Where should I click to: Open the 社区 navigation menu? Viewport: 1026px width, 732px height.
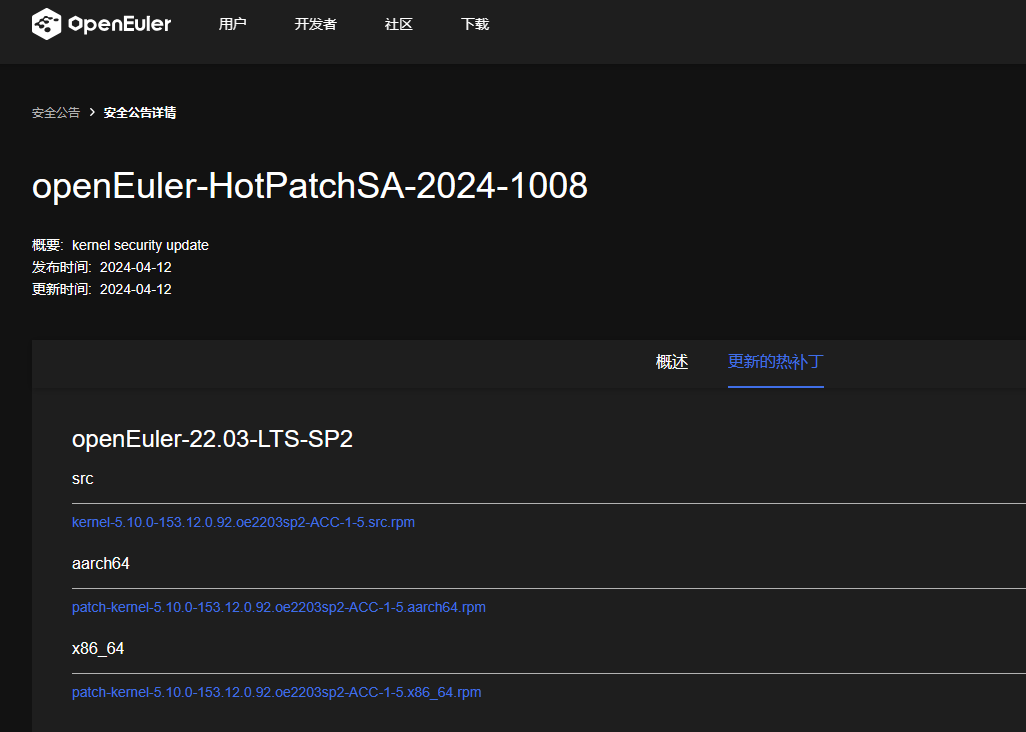[398, 24]
